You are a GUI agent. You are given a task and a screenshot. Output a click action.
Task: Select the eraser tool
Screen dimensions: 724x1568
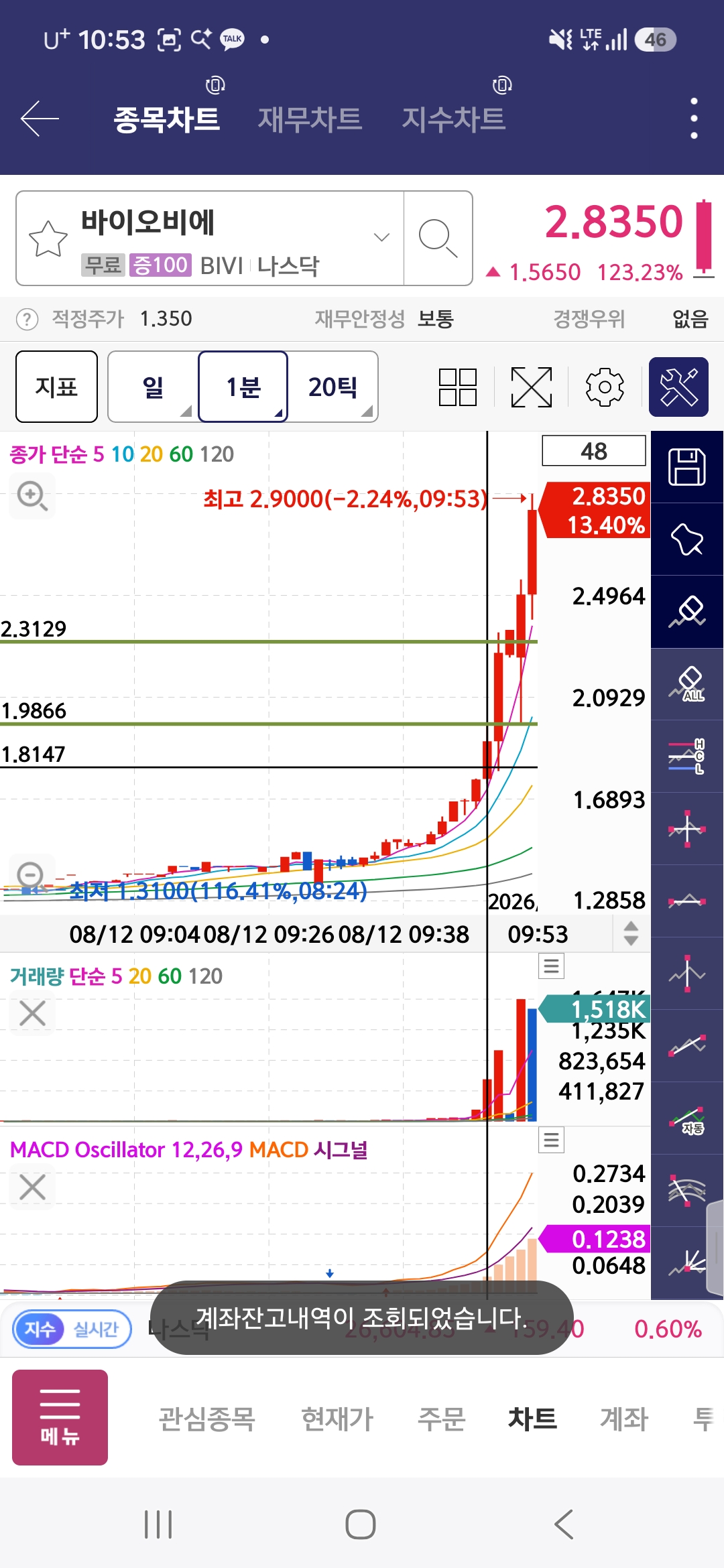click(x=687, y=612)
